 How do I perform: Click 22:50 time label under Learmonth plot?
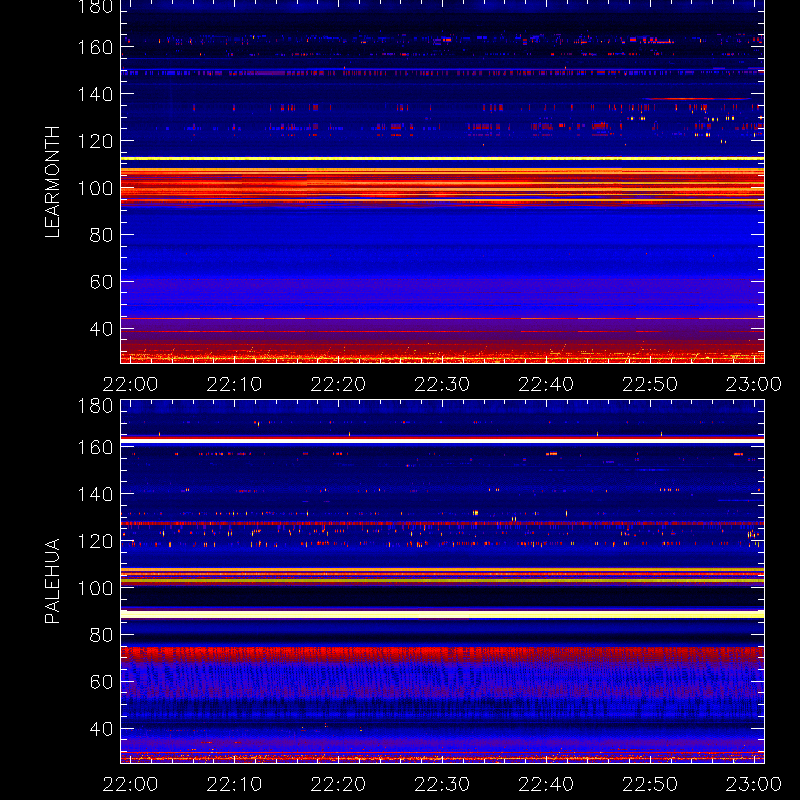point(650,384)
